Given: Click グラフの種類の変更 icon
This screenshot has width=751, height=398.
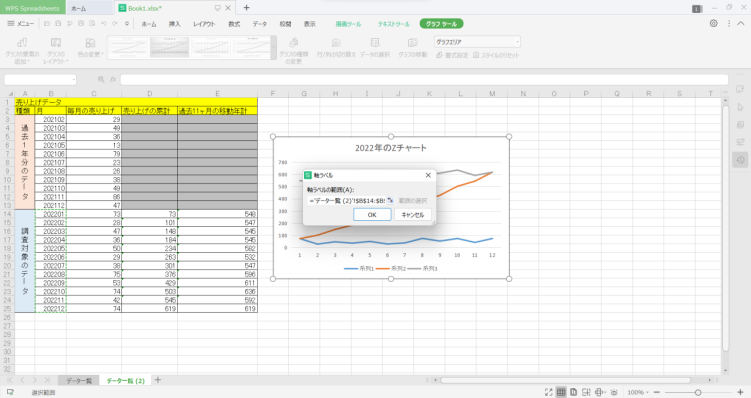Looking at the screenshot, I should pos(294,51).
